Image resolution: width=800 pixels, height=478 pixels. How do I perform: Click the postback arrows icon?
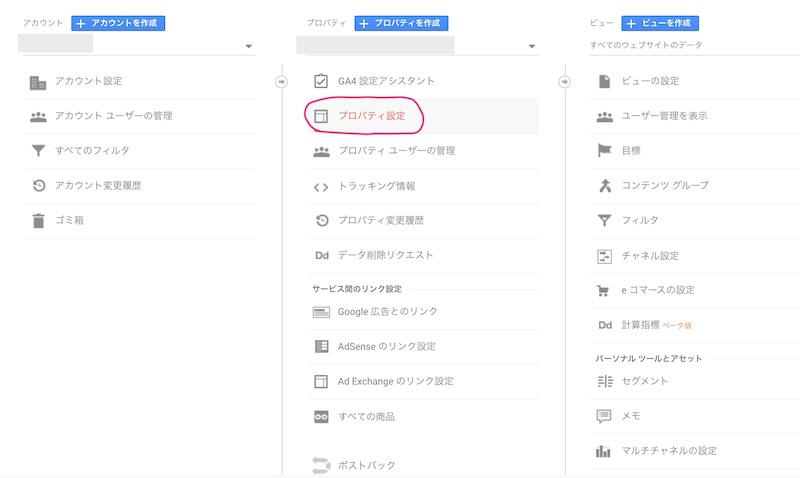321,465
